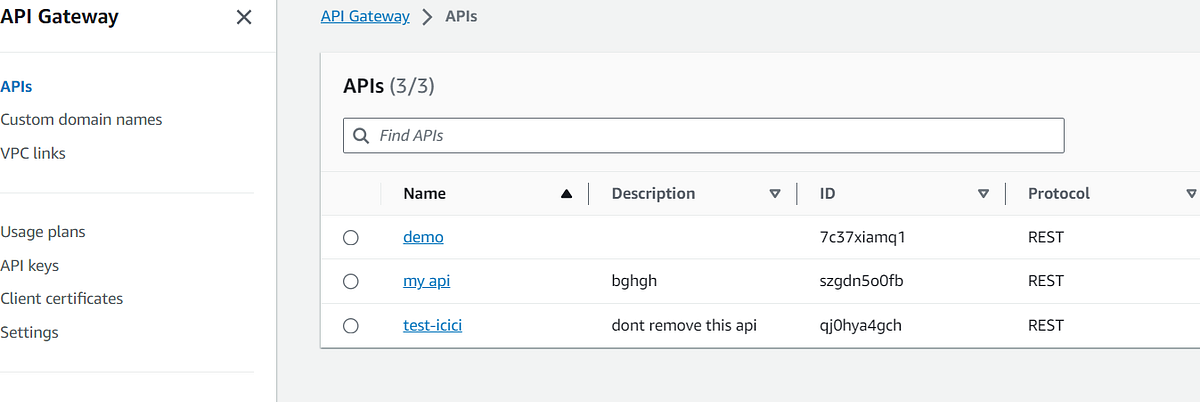This screenshot has height=402, width=1200.
Task: Open API keys in side navigation
Action: pyautogui.click(x=29, y=265)
